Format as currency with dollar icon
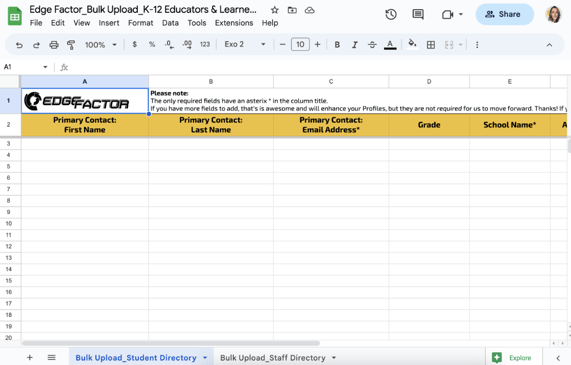Screen dimensions: 571x365 pos(135,44)
